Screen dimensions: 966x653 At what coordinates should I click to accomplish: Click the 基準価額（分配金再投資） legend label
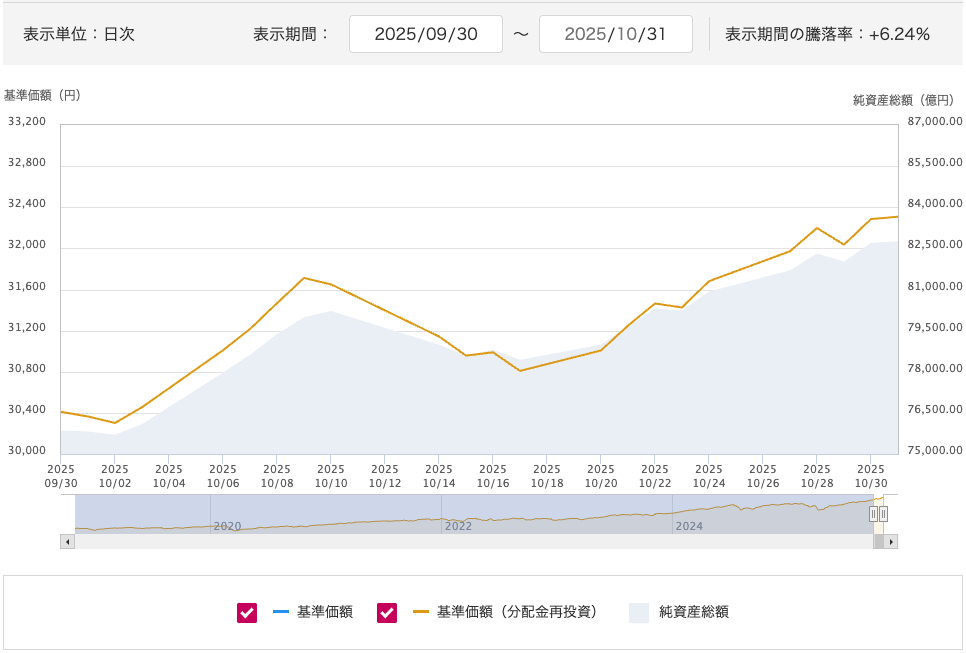517,612
